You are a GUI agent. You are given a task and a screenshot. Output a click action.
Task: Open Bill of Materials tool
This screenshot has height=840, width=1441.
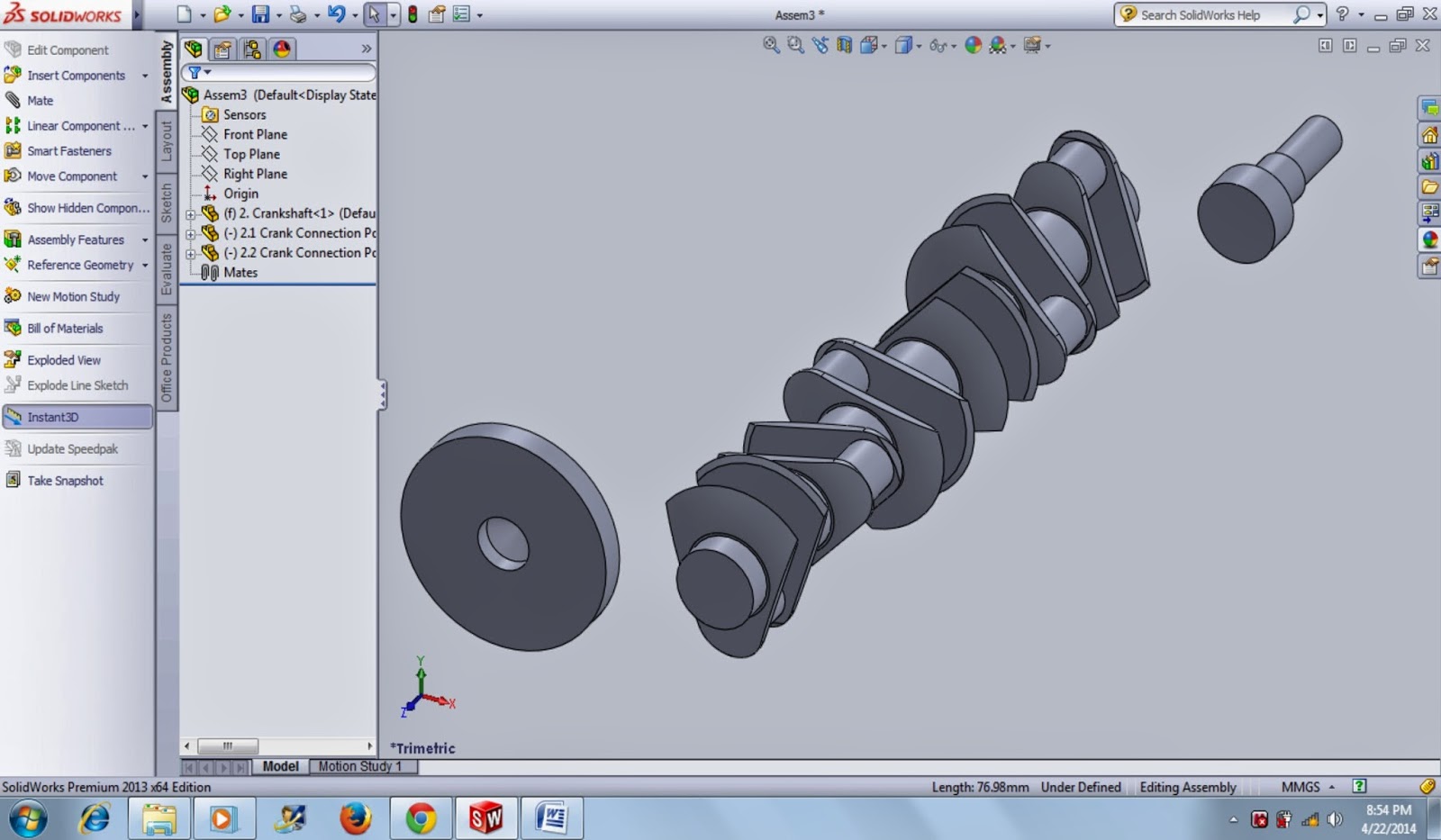tap(54, 329)
